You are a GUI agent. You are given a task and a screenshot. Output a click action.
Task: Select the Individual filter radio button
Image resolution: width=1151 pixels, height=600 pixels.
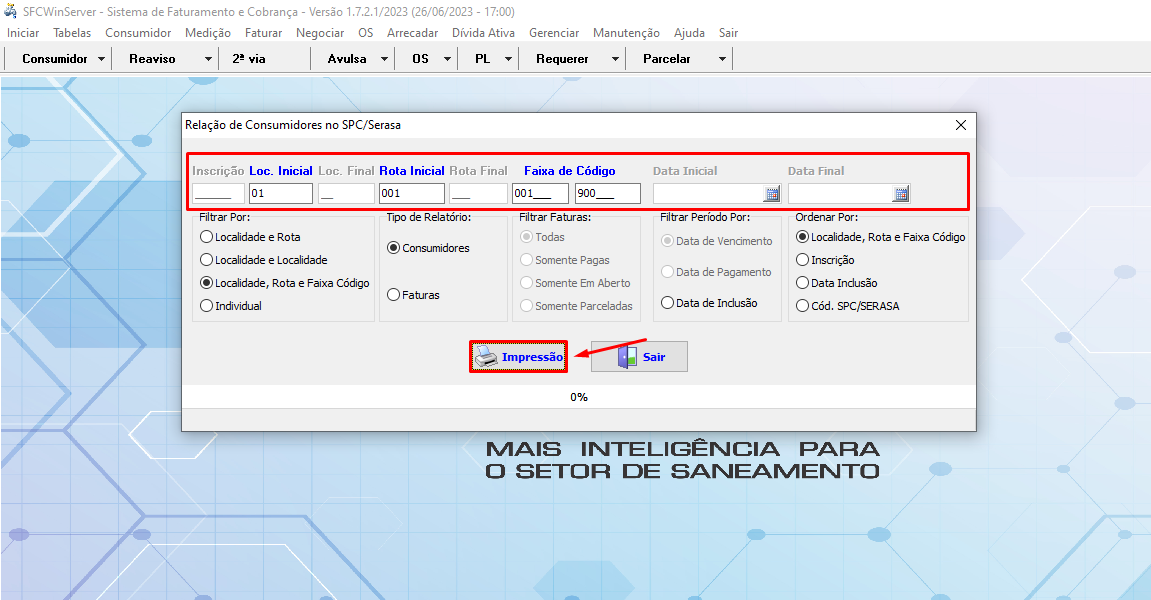tap(207, 306)
